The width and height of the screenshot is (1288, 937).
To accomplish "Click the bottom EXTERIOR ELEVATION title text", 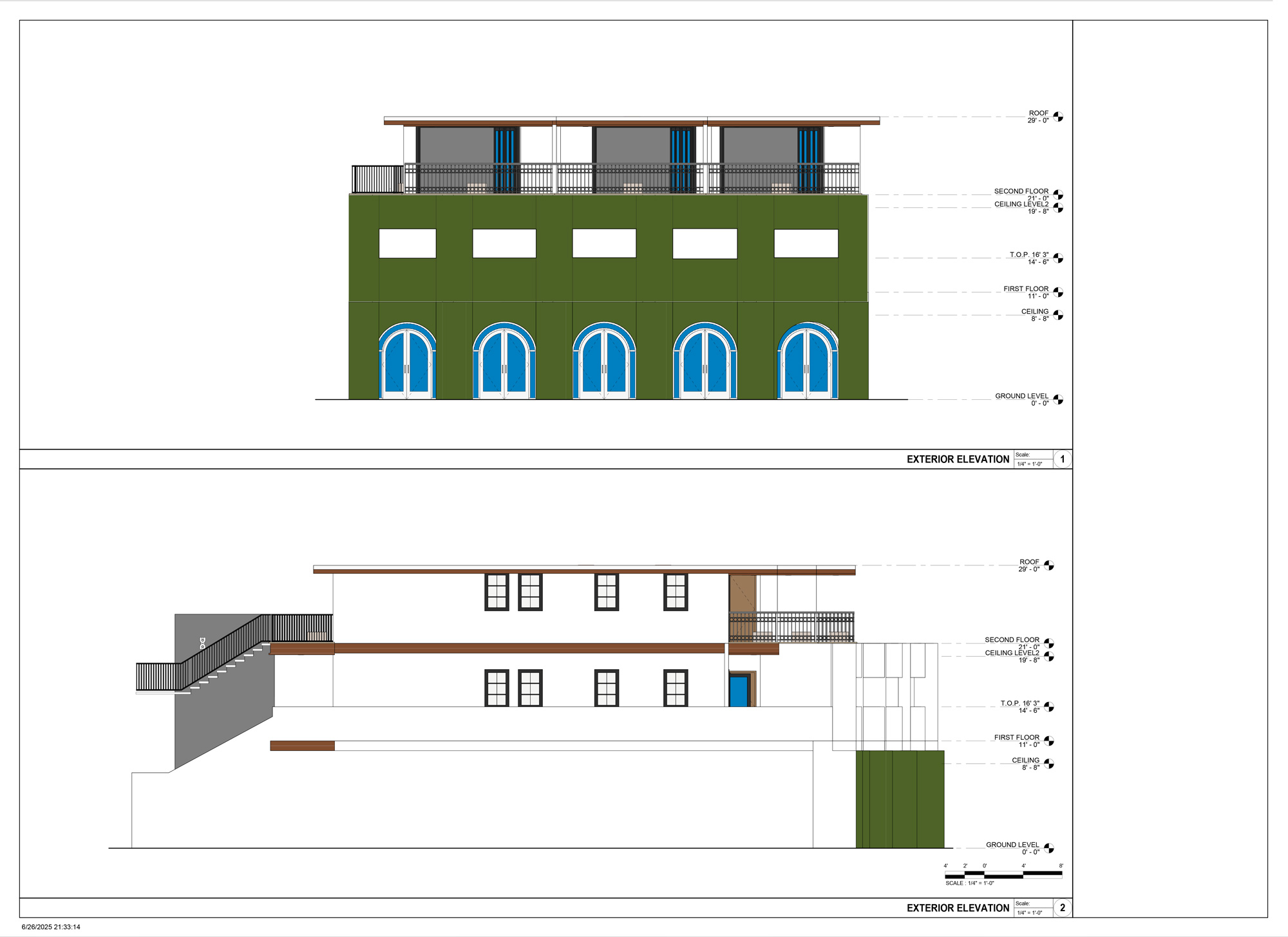I will click(958, 908).
